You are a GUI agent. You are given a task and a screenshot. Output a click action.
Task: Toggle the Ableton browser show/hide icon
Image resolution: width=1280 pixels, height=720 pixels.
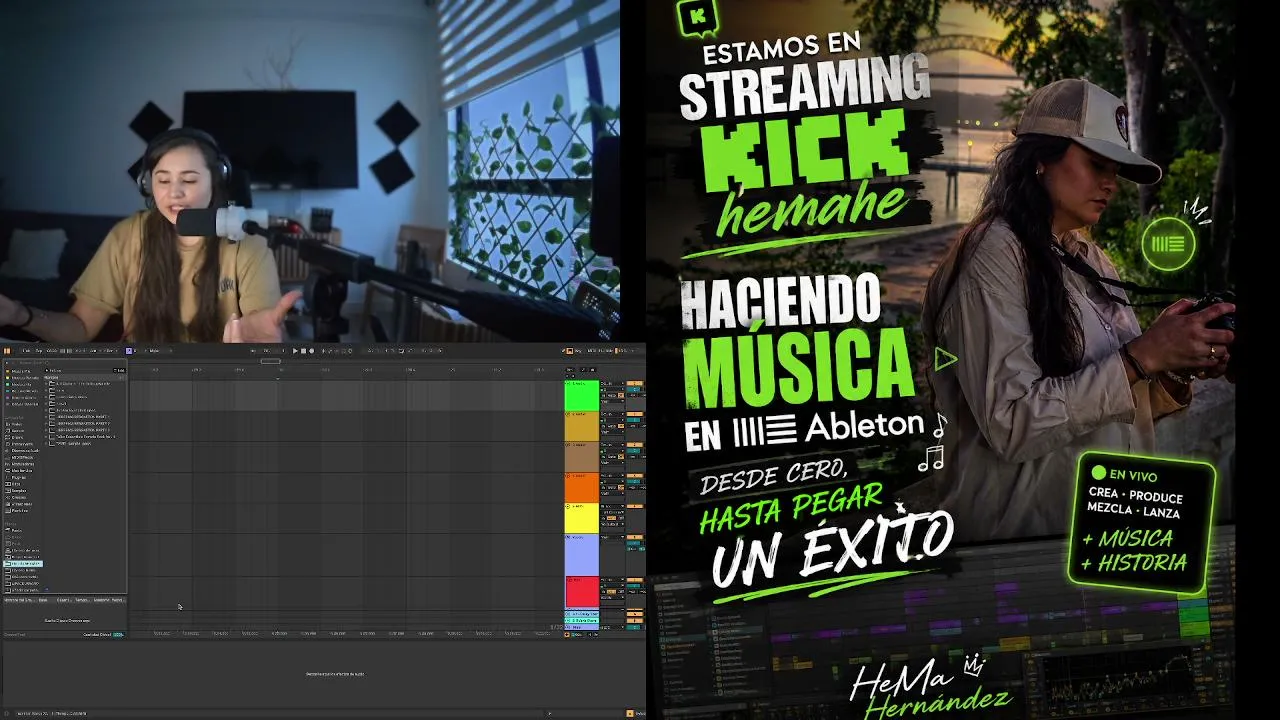pos(7,351)
